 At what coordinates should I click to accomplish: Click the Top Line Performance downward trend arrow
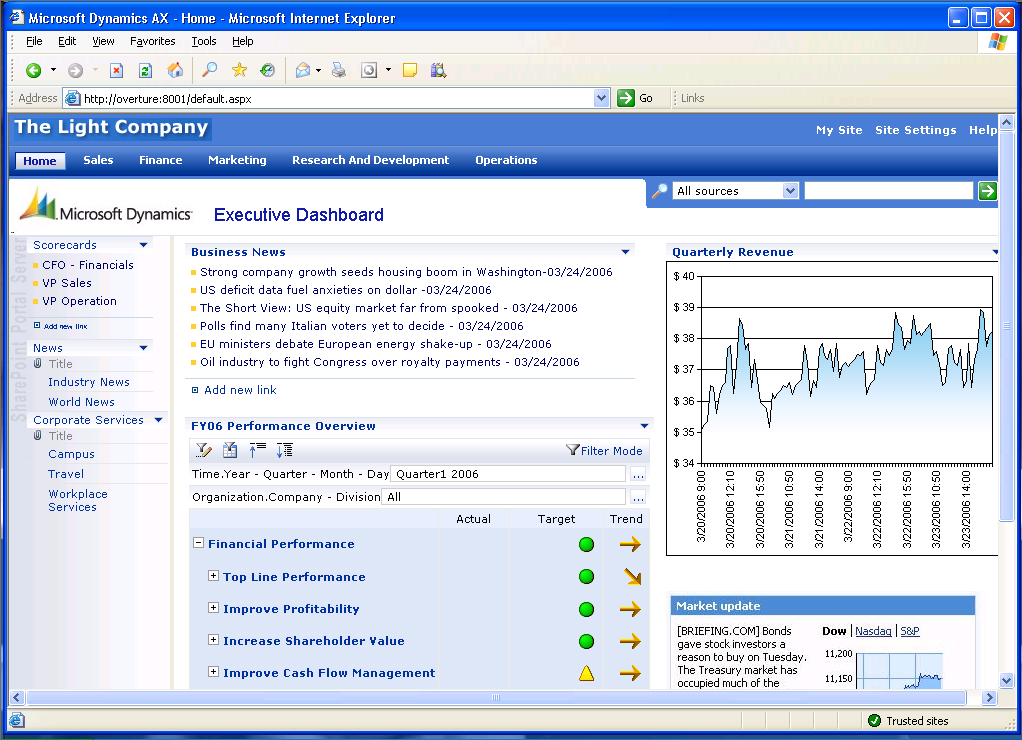tap(632, 576)
